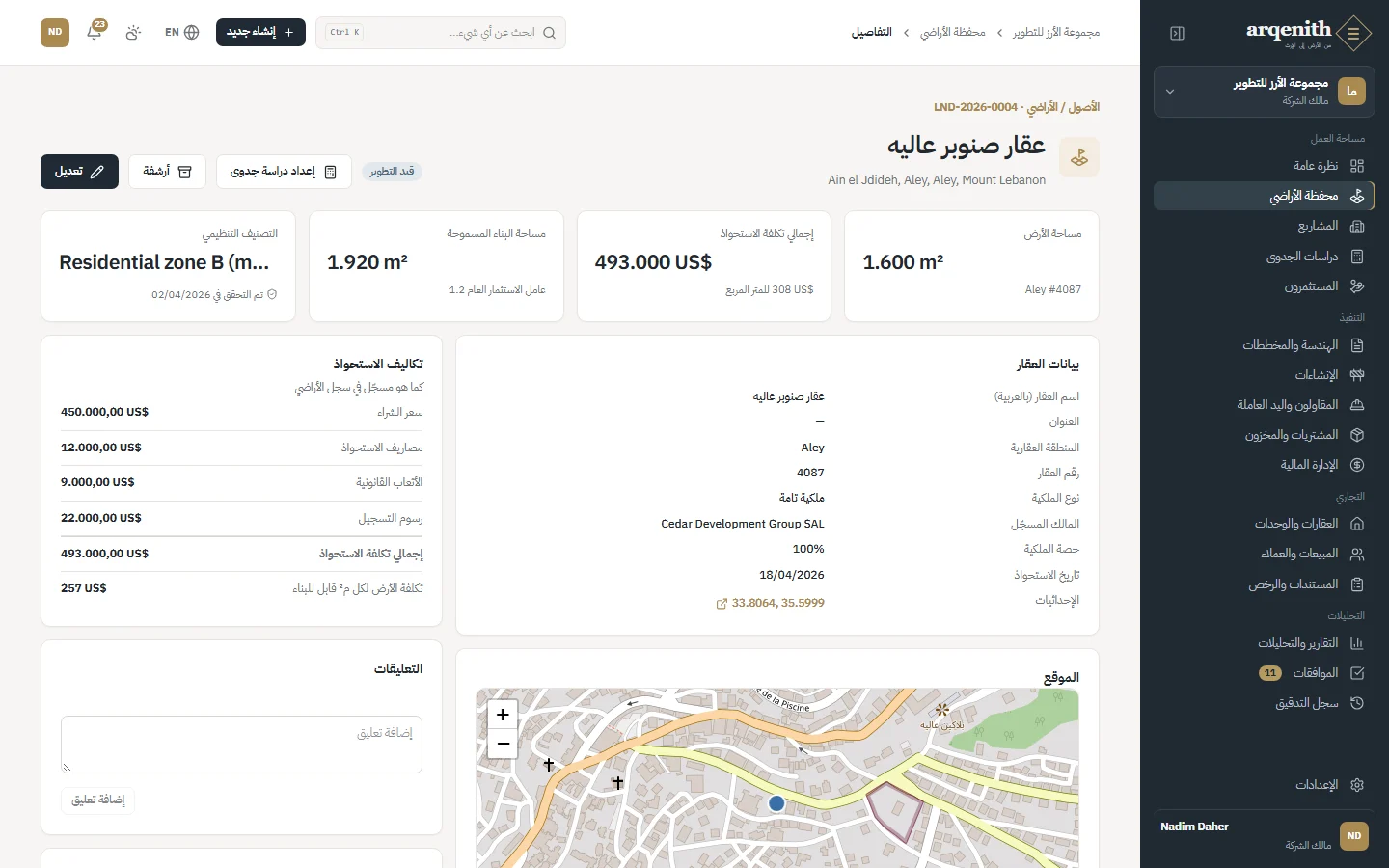This screenshot has width=1389, height=868.
Task: Click the search magnifier icon
Action: [x=550, y=33]
